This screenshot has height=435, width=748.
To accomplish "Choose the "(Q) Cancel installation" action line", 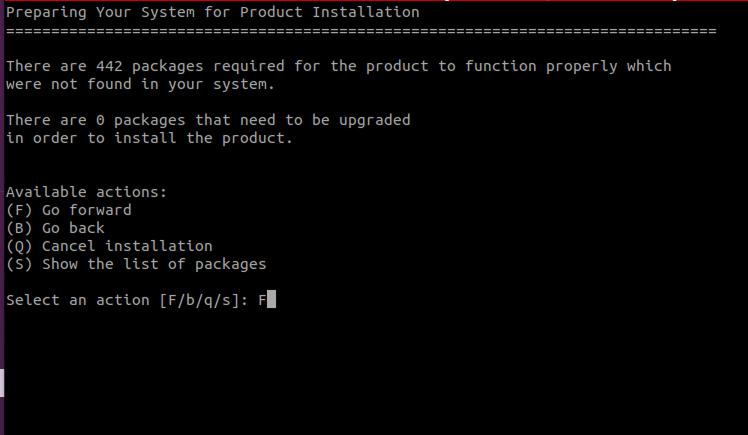I will pyautogui.click(x=109, y=246).
